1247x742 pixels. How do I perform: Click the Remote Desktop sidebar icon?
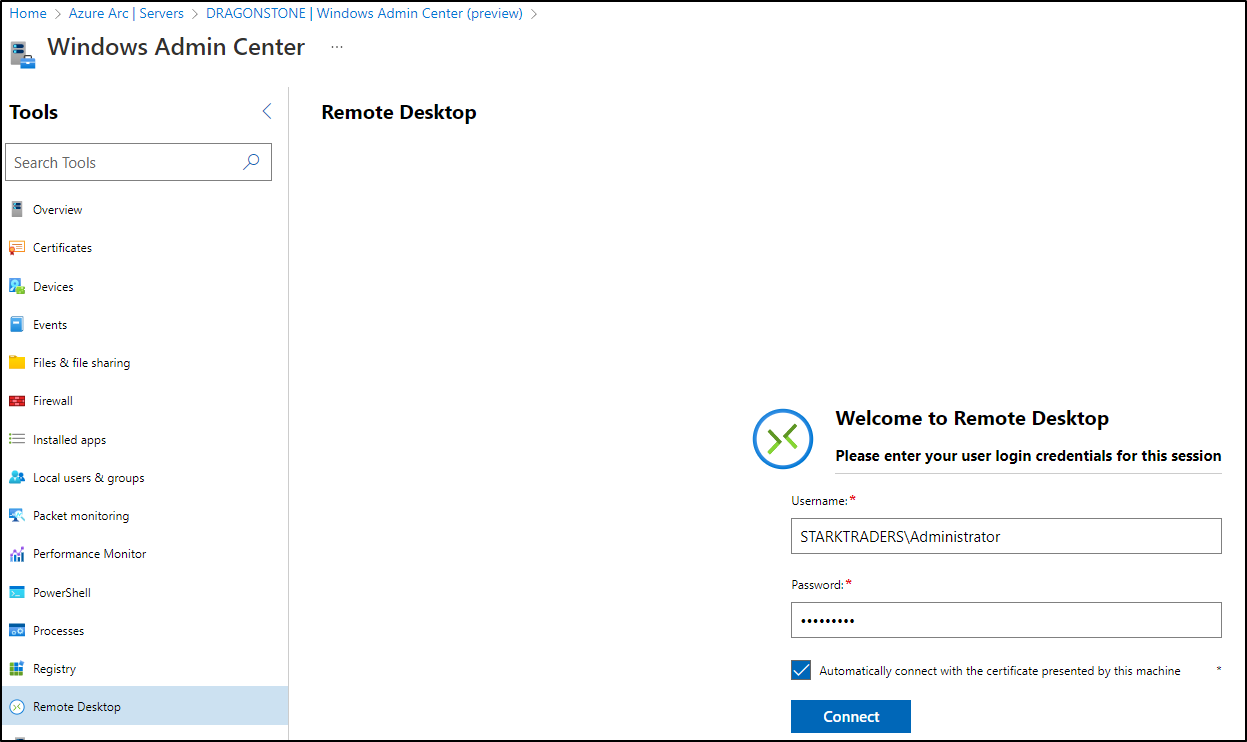point(16,707)
